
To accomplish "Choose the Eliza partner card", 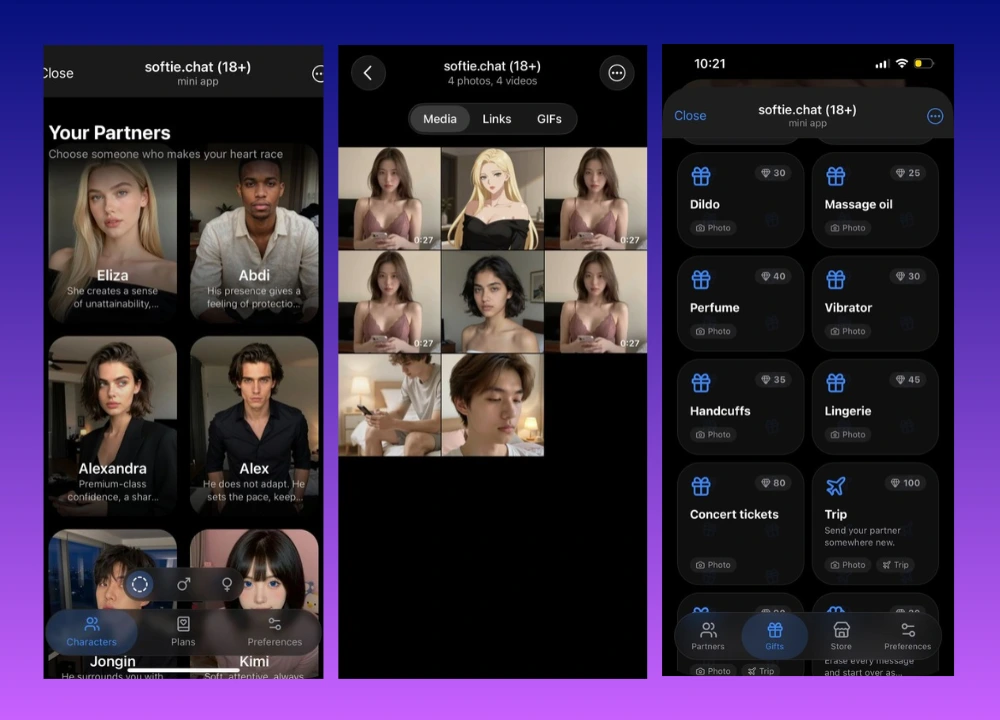I will [x=112, y=233].
